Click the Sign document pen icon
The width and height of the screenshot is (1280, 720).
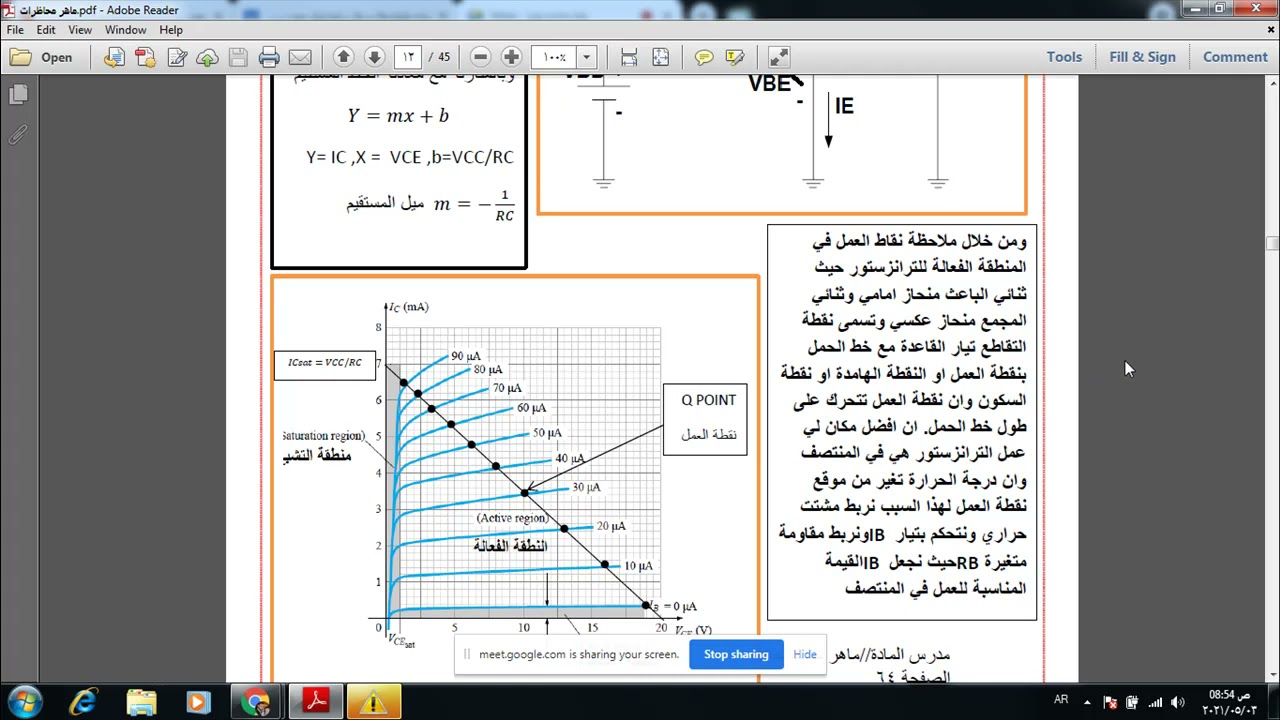177,57
